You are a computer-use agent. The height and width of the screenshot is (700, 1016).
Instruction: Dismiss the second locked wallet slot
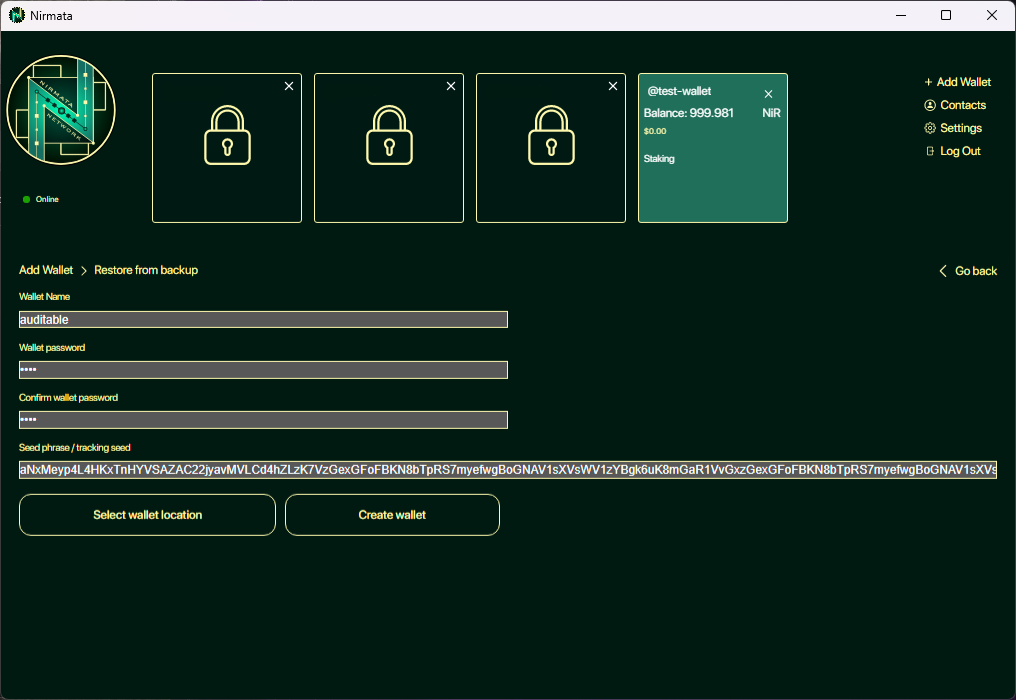point(450,86)
